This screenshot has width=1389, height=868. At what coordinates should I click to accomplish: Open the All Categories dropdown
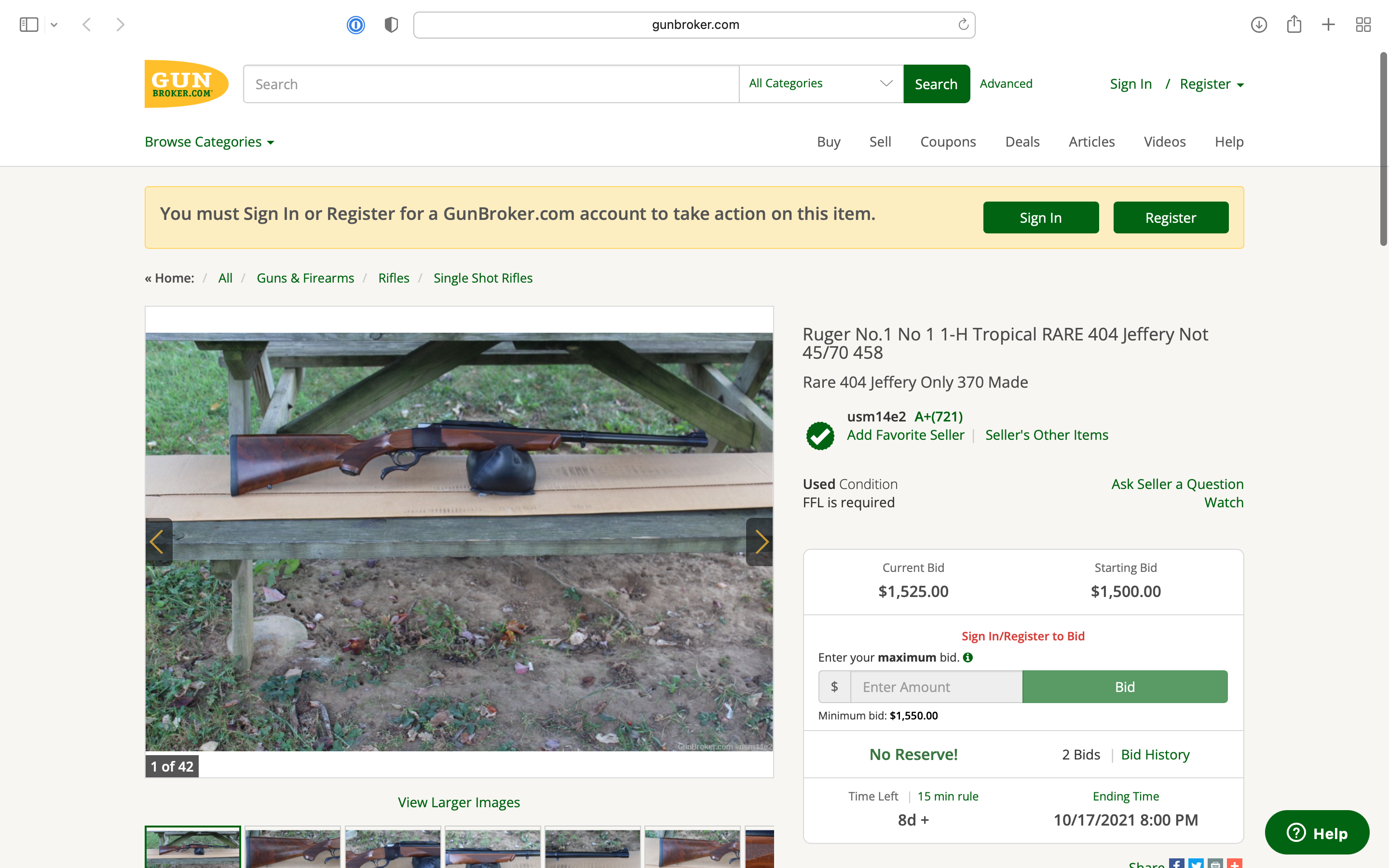821,84
